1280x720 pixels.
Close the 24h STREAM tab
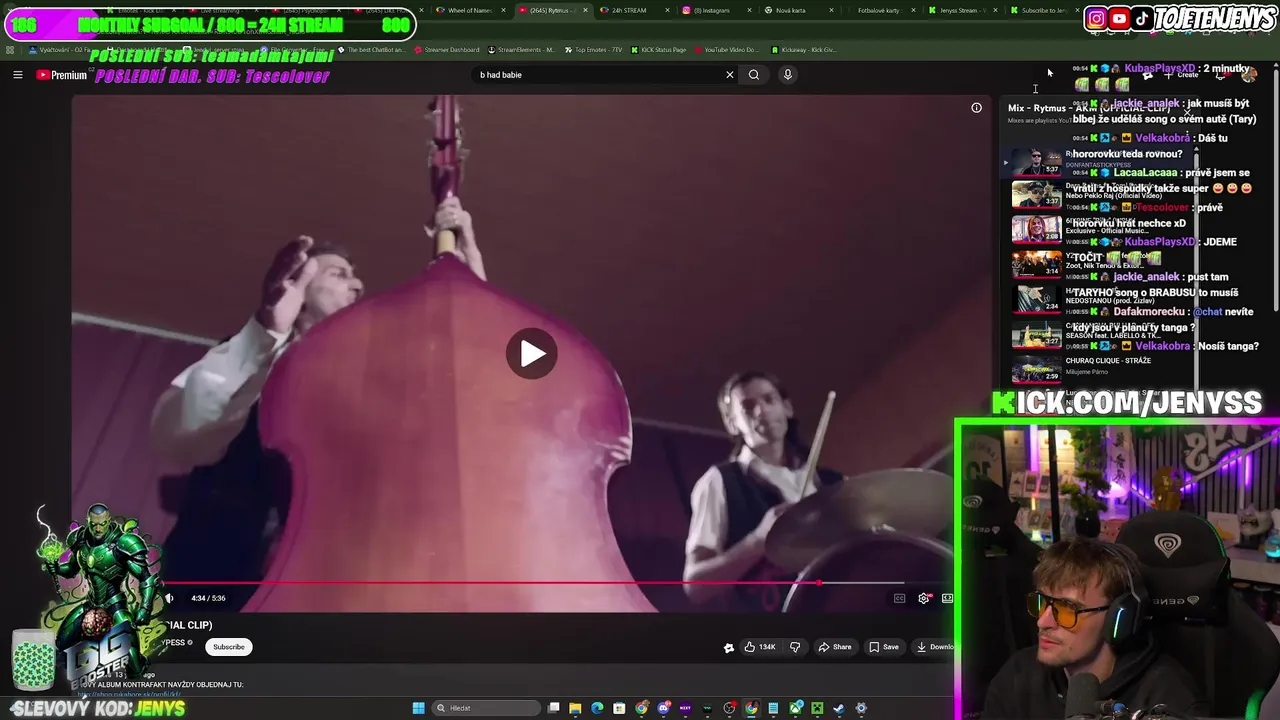coord(668,10)
